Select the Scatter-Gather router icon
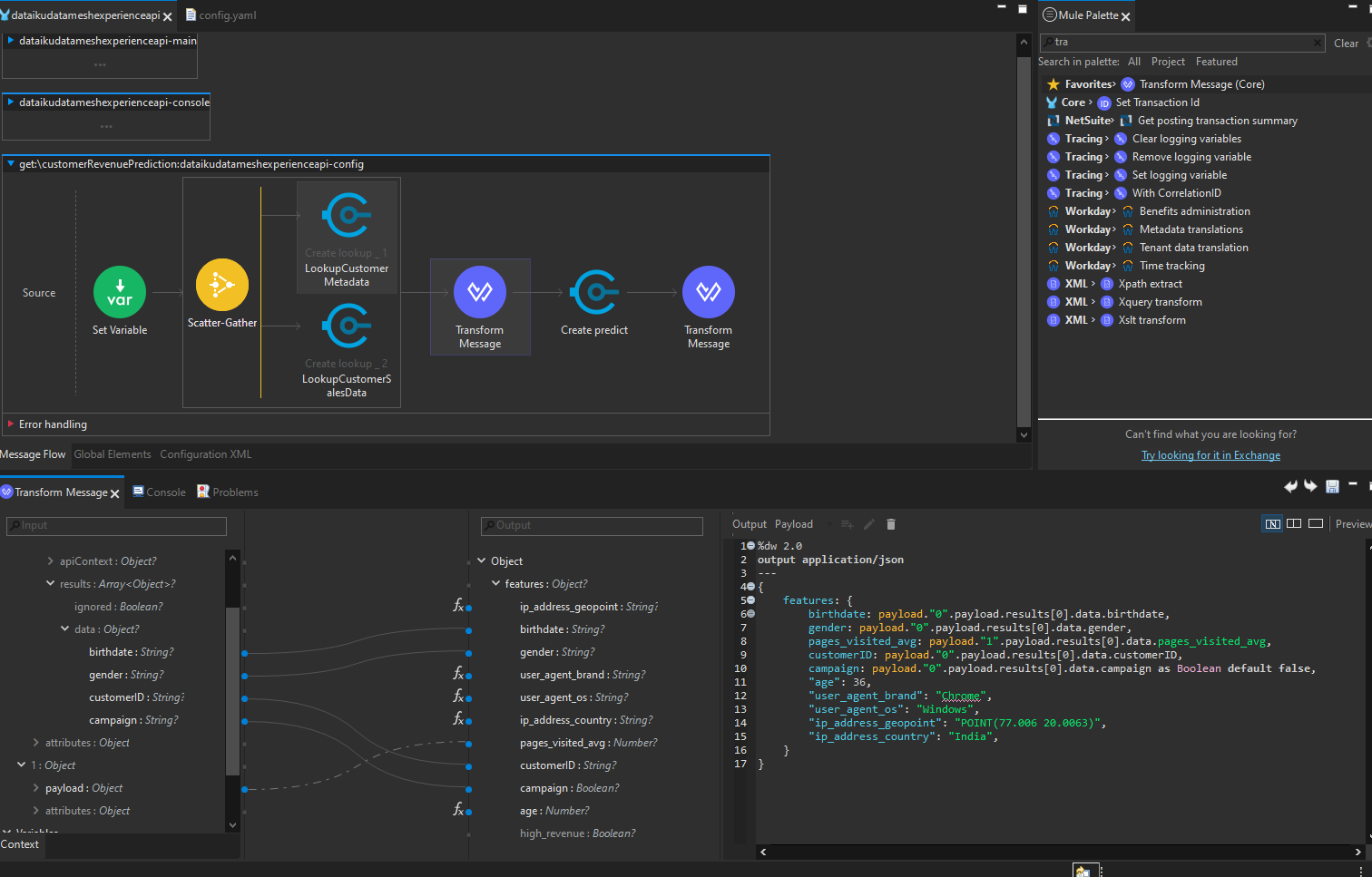This screenshot has width=1372, height=877. tap(222, 285)
